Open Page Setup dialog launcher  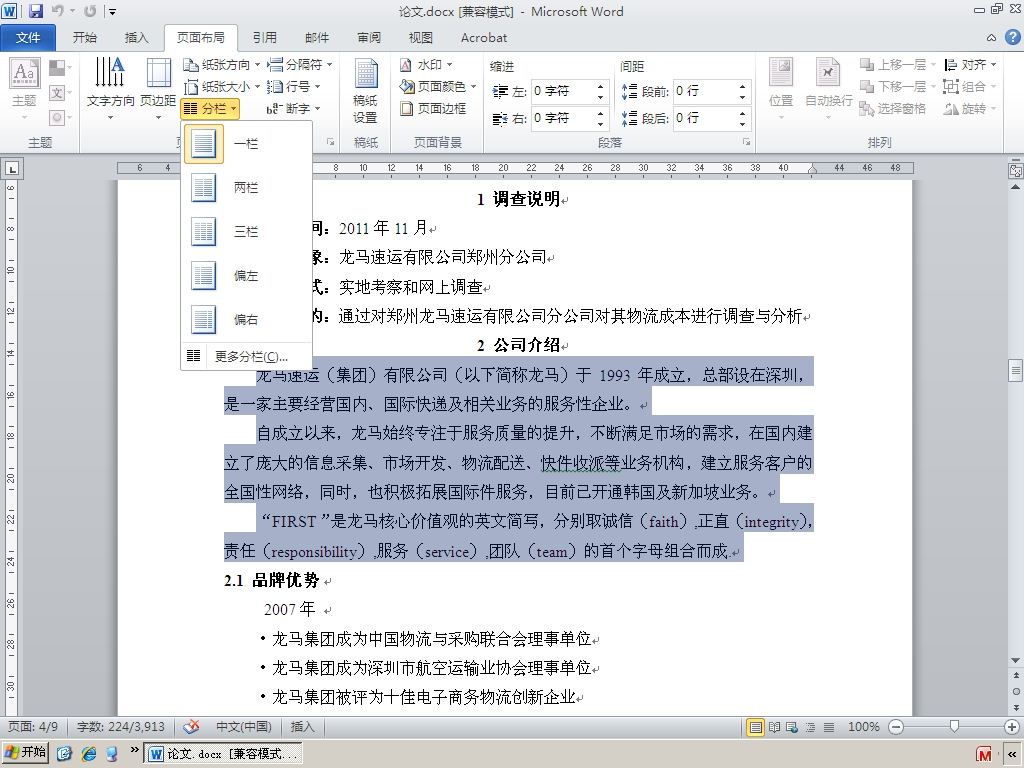pyautogui.click(x=330, y=142)
